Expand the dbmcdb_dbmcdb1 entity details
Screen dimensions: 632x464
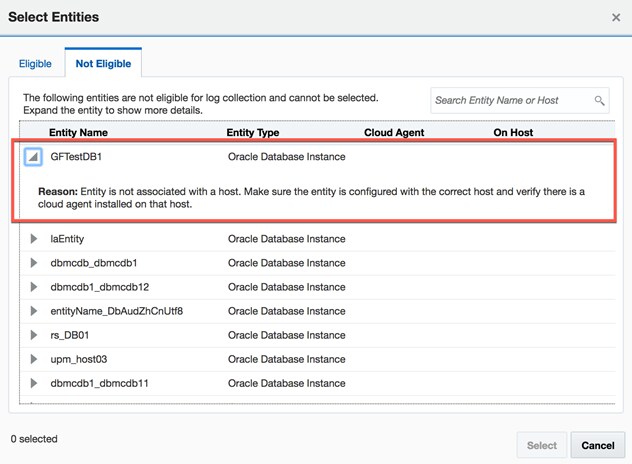pos(34,263)
